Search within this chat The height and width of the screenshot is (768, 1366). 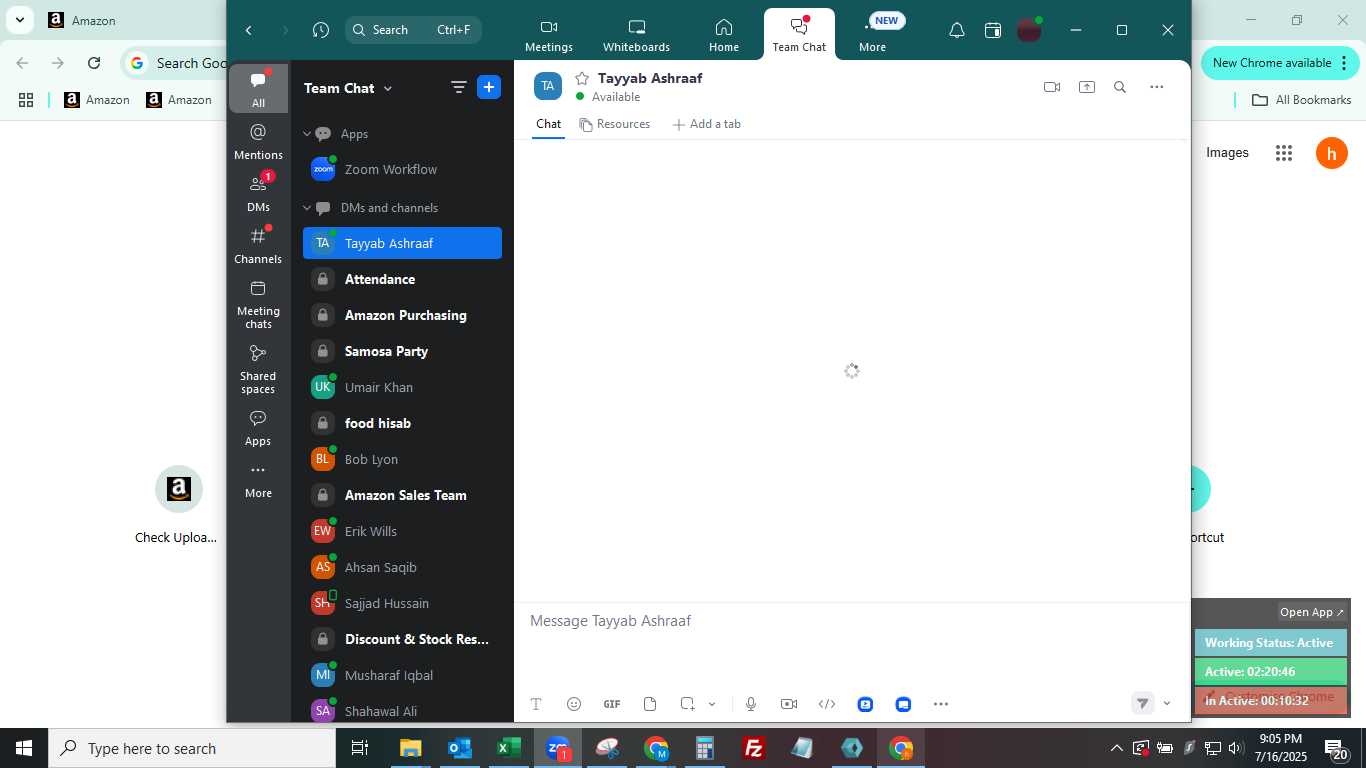[1120, 87]
